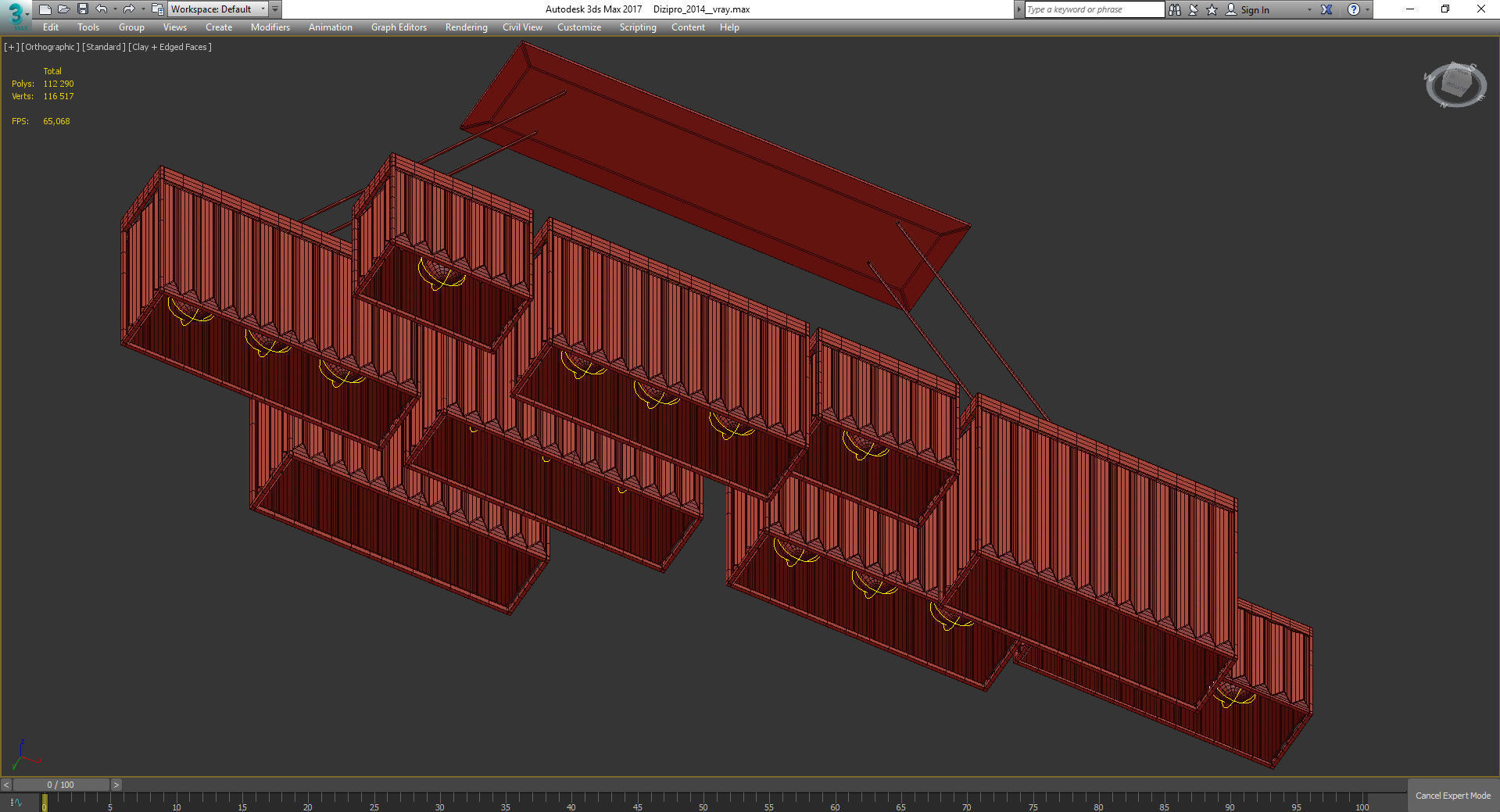
Task: Save the scene with floppy disk icon
Action: [x=82, y=9]
